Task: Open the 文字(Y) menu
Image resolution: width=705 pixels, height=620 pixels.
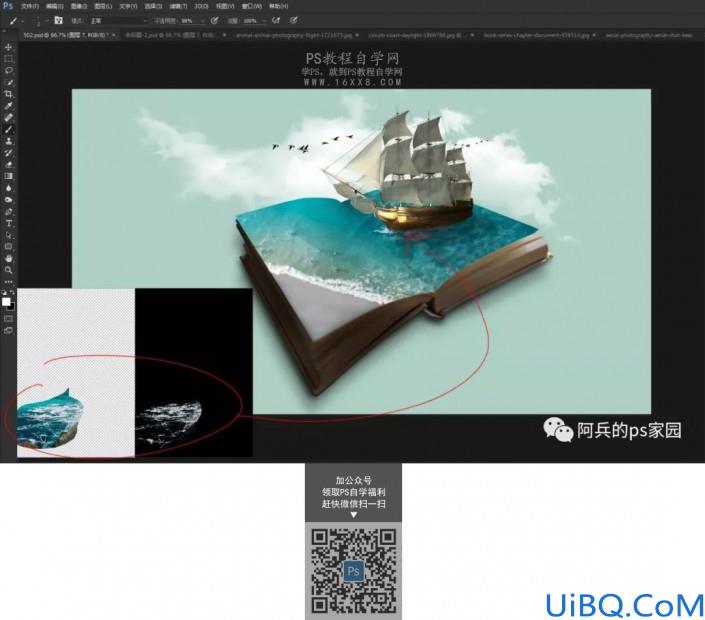Action: tap(128, 6)
